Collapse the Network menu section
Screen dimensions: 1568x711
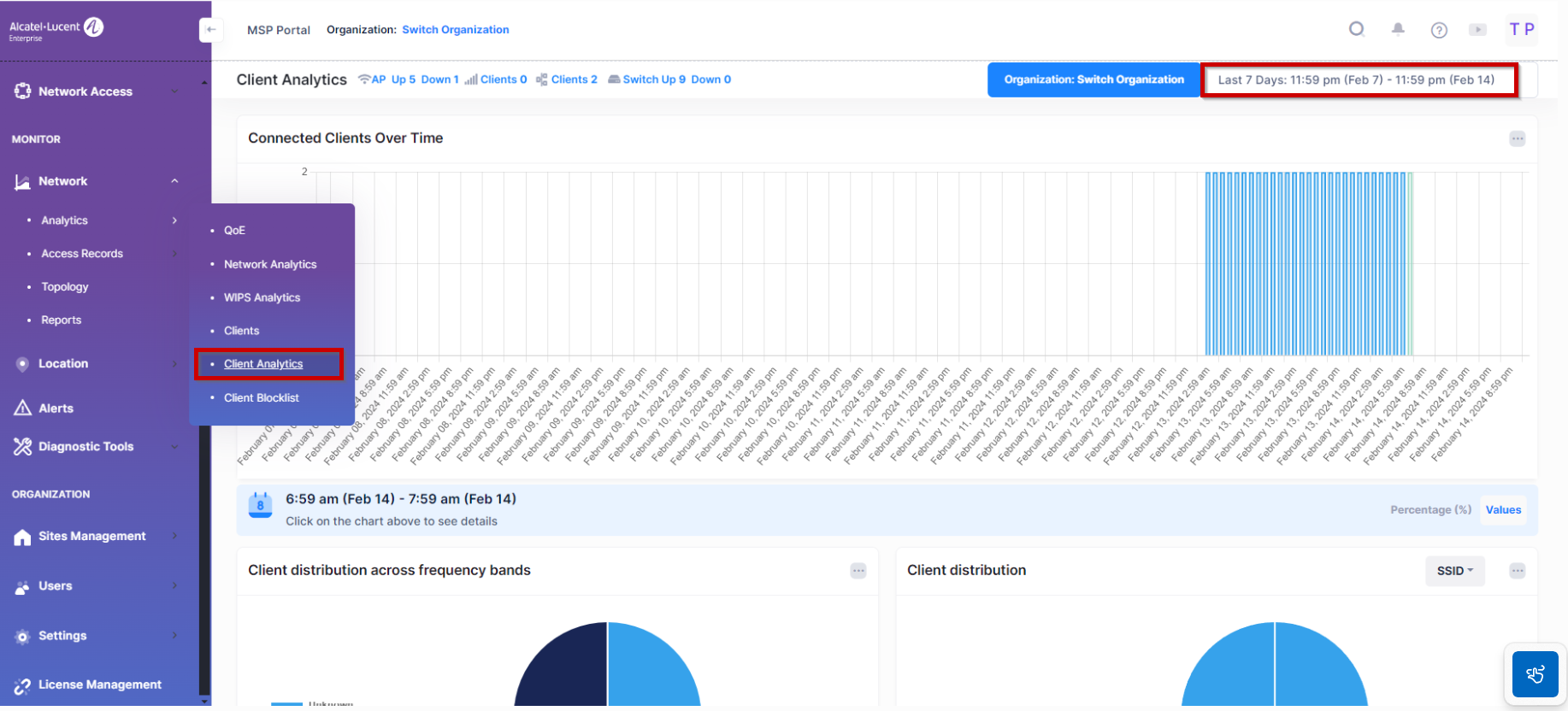click(174, 181)
